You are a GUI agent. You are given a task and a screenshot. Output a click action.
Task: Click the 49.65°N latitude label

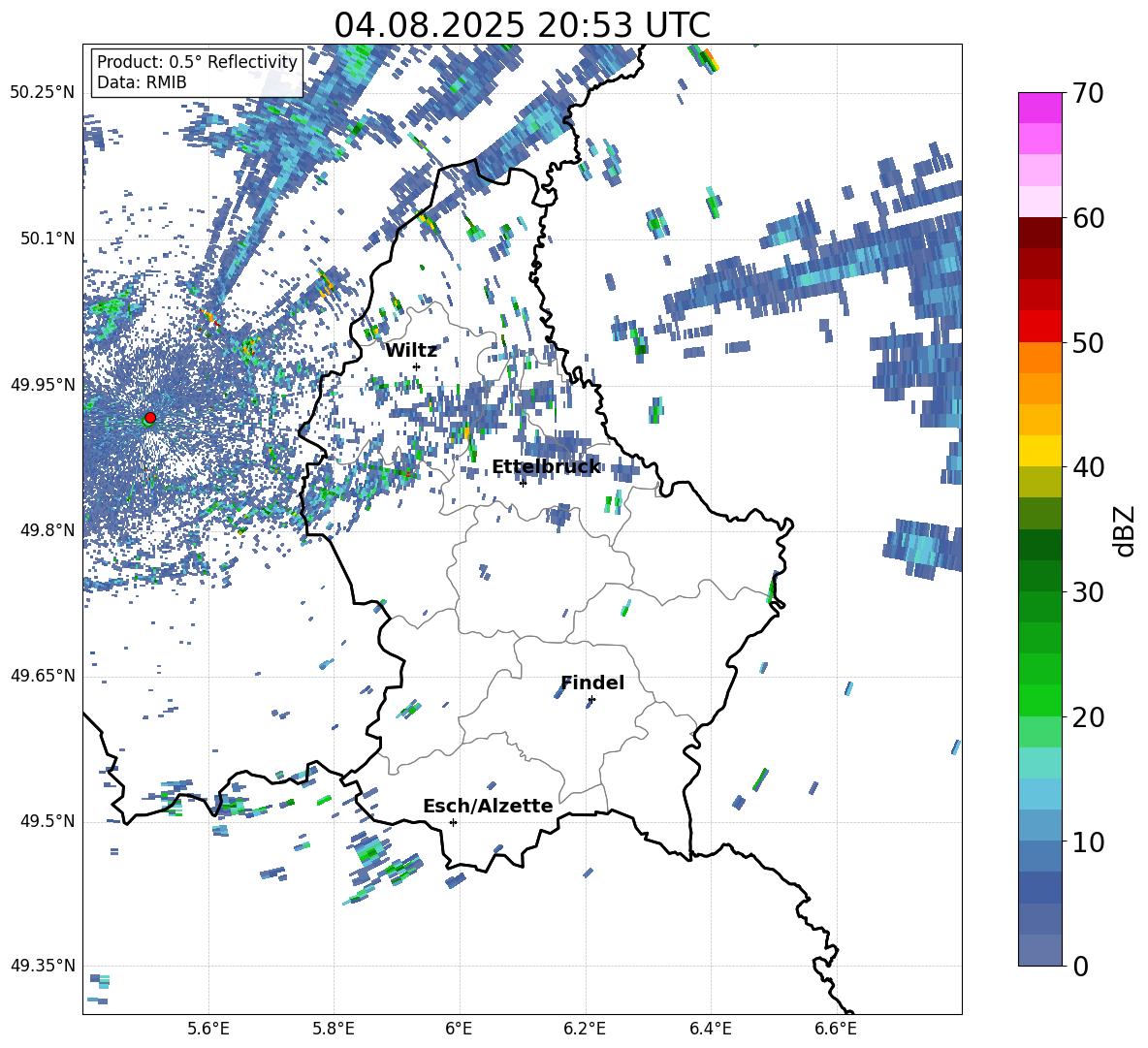43,676
